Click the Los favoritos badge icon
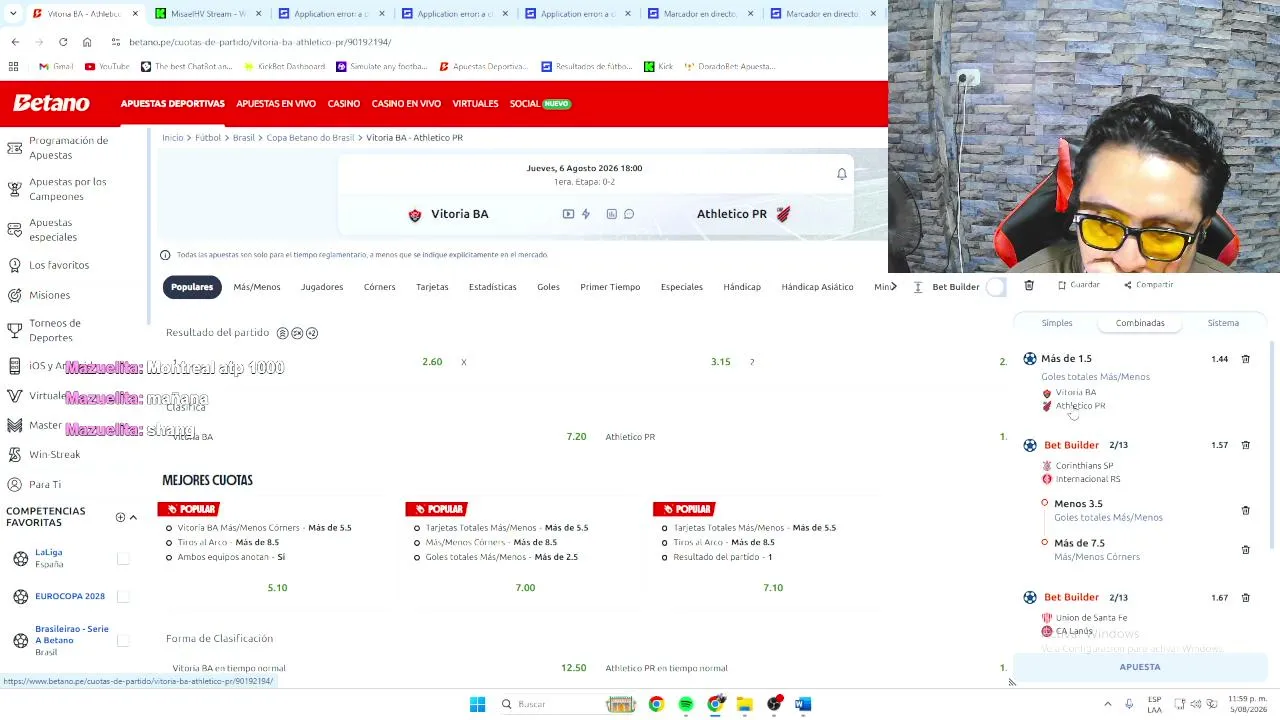 tap(14, 265)
